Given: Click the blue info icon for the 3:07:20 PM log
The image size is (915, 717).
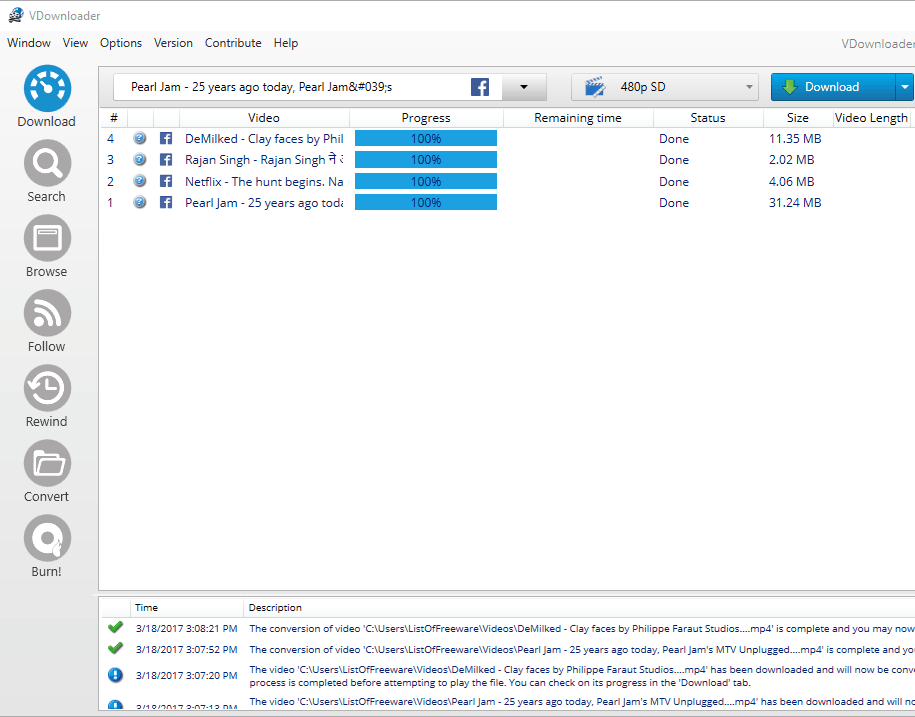Looking at the screenshot, I should click(x=116, y=675).
